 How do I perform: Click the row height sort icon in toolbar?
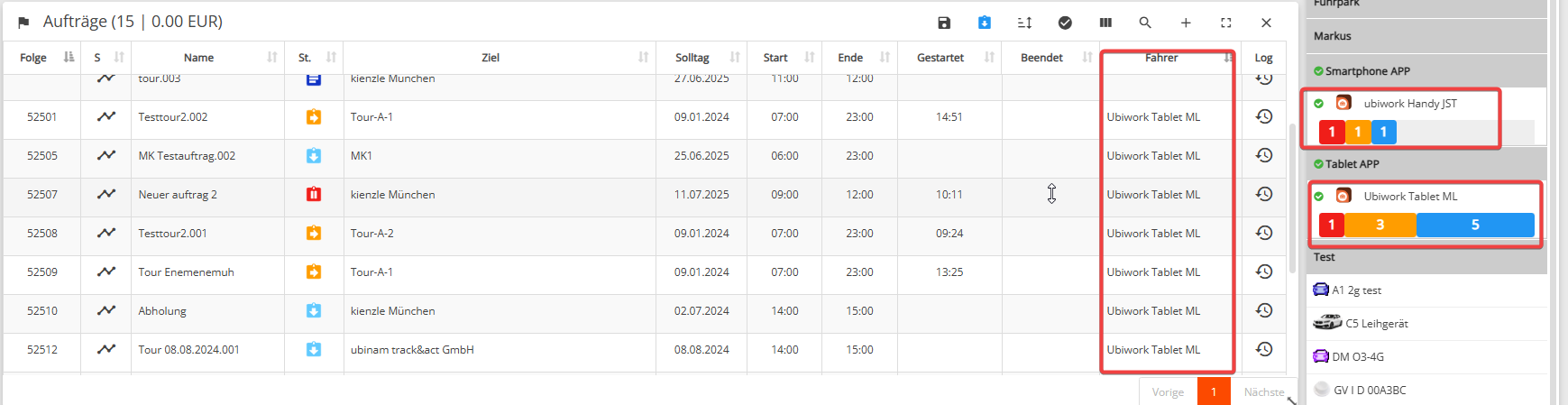[1024, 23]
